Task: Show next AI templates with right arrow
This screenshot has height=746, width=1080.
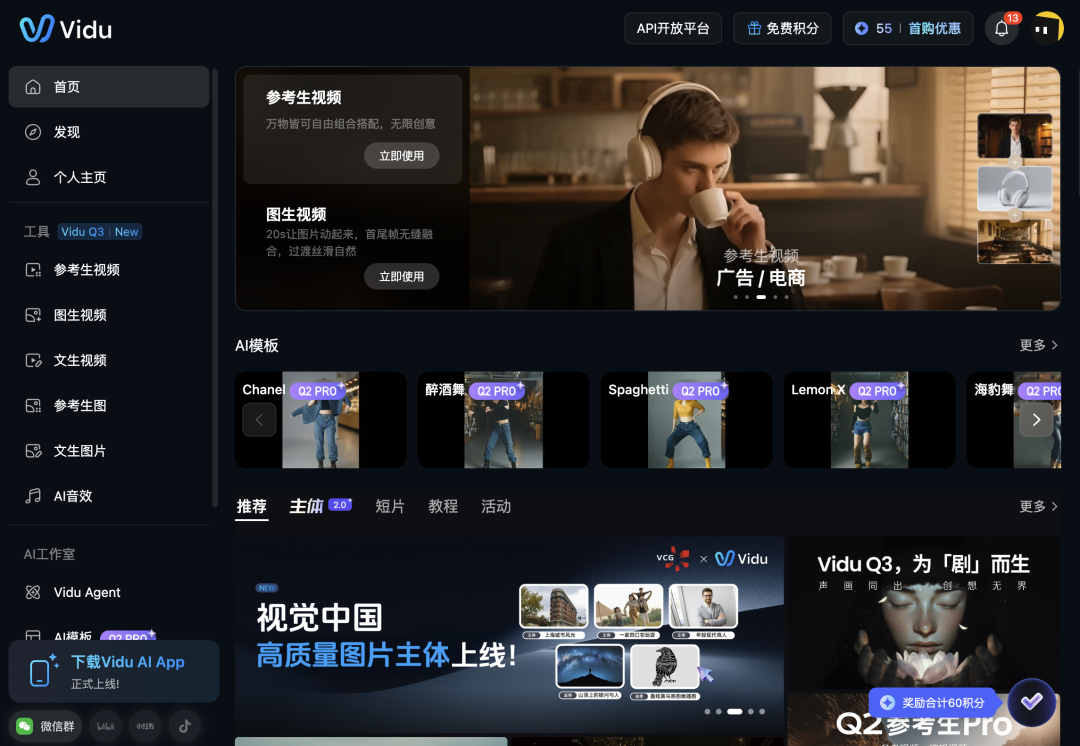Action: (1036, 419)
